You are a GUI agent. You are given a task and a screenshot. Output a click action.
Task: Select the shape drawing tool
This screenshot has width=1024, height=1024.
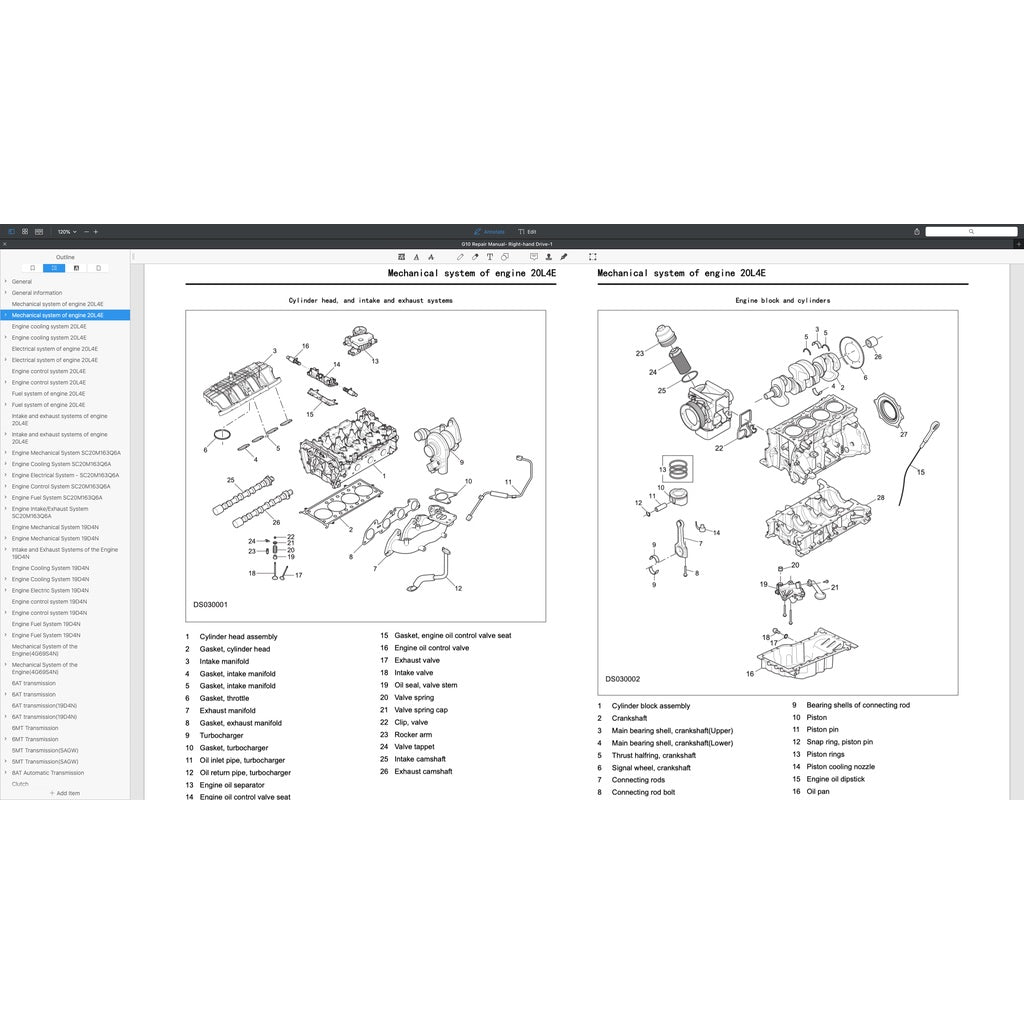(x=505, y=257)
